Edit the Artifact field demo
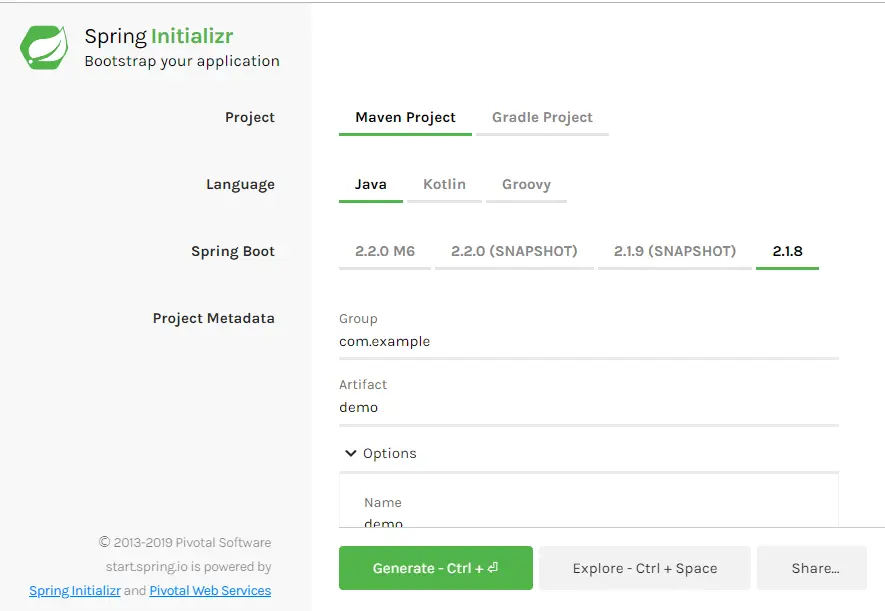Screen dimensions: 885x611 point(589,408)
